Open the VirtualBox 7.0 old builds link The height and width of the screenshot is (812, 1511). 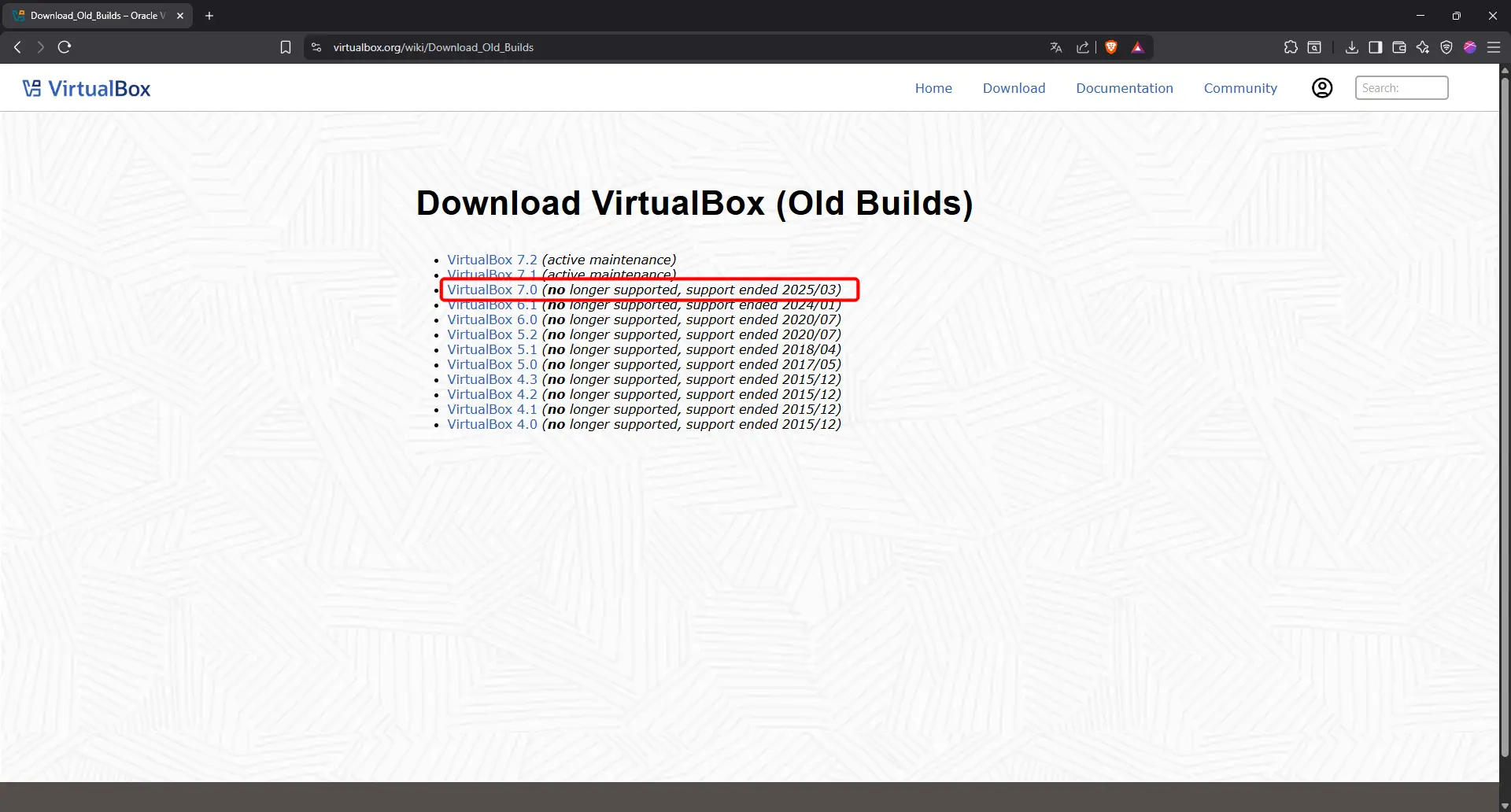click(492, 290)
